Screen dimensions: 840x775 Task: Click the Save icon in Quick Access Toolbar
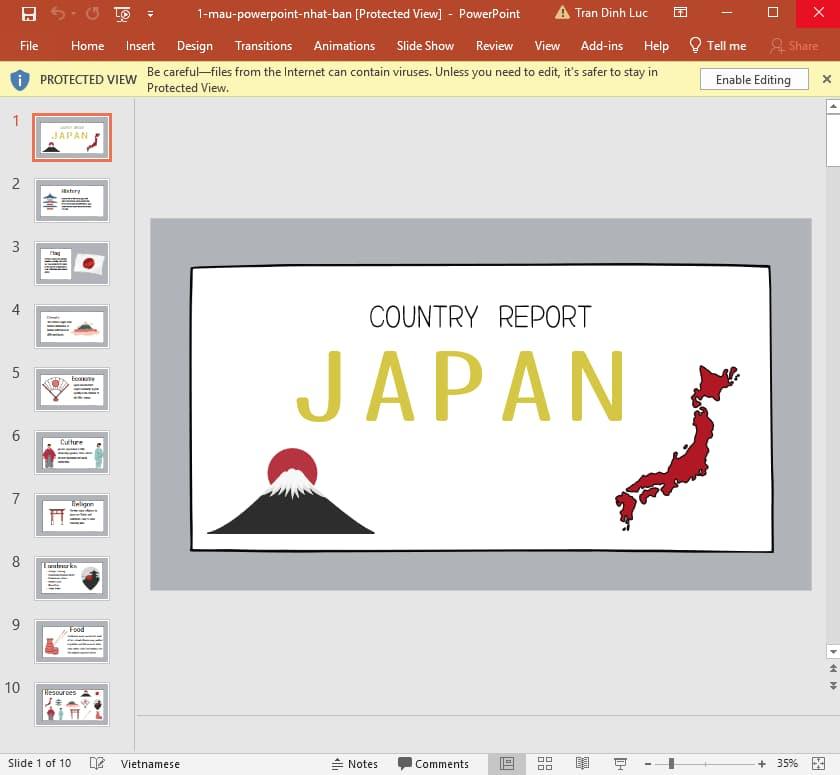coord(29,13)
